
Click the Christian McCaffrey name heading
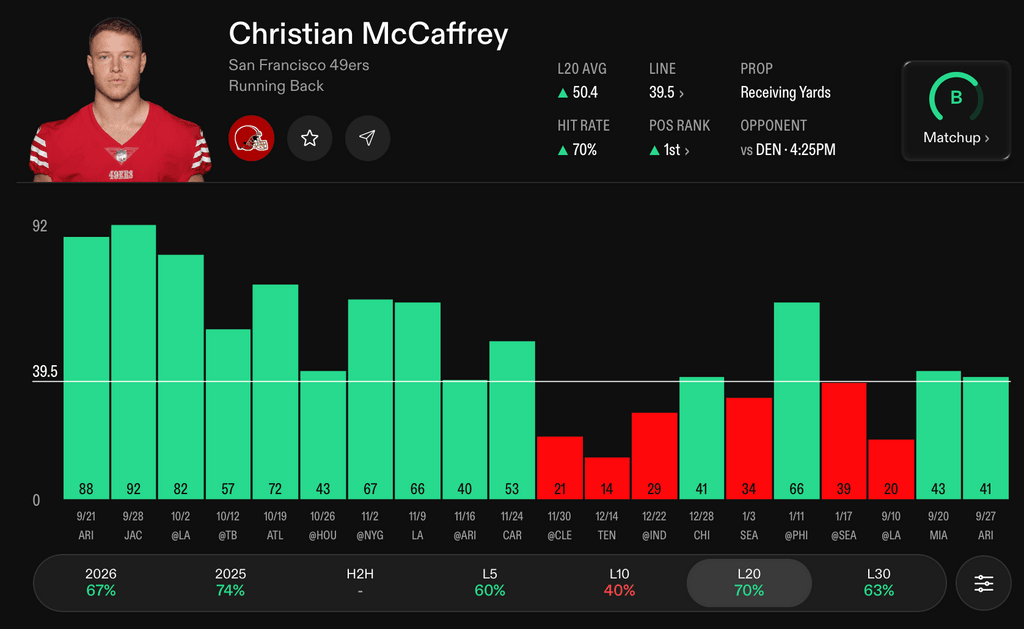[368, 34]
